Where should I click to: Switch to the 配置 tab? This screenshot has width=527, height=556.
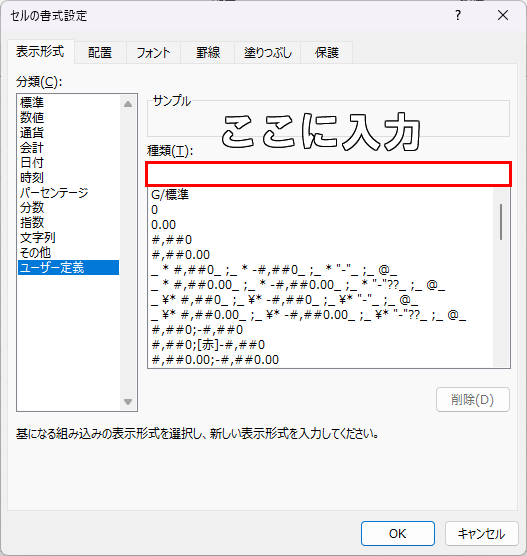click(x=100, y=53)
